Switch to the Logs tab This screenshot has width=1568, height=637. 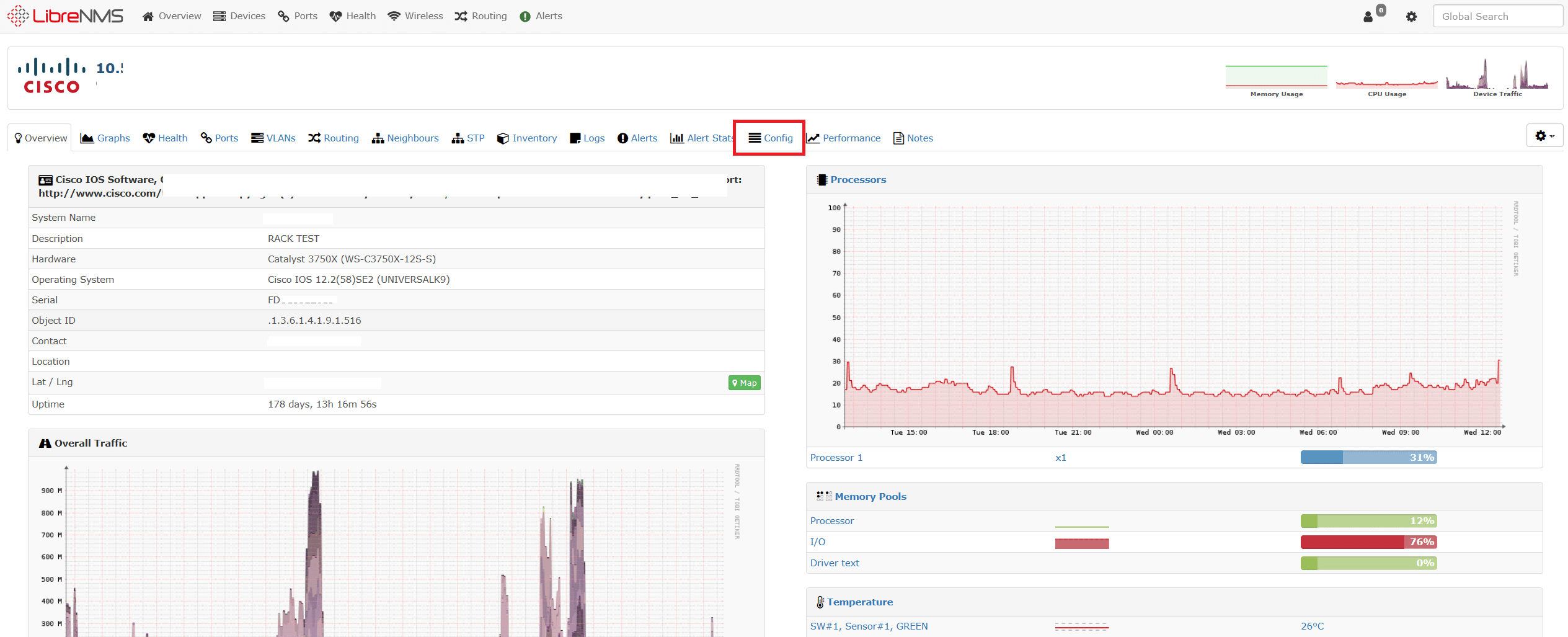[587, 138]
